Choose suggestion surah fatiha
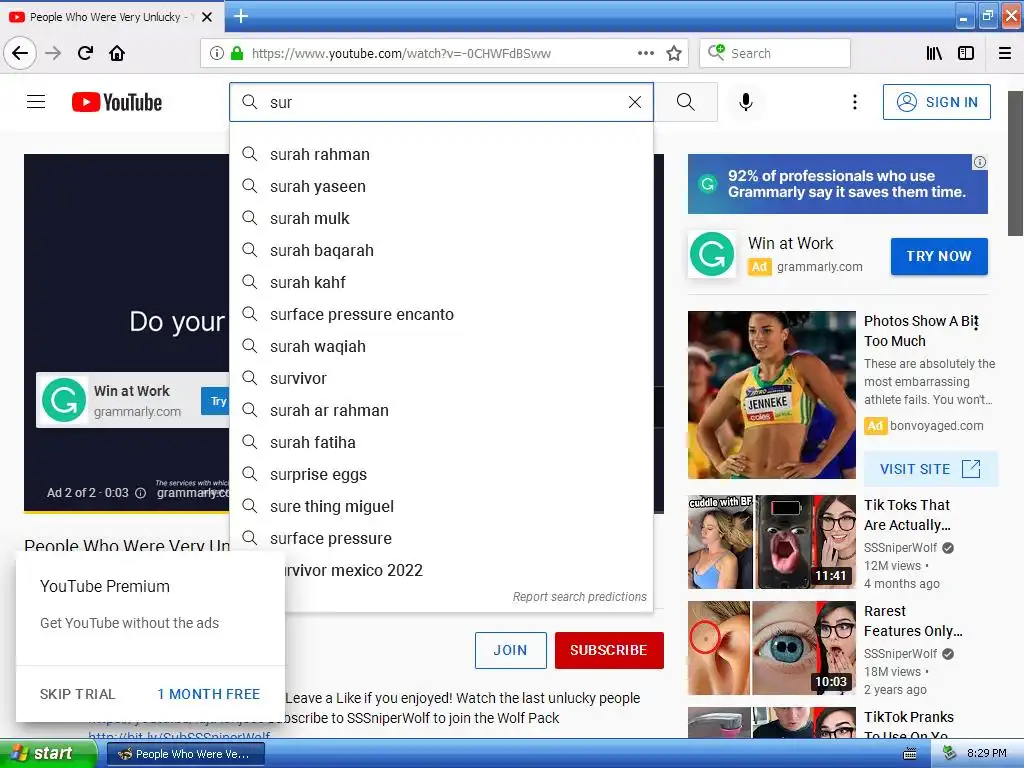Screen dimensions: 1024x768 click(441, 443)
